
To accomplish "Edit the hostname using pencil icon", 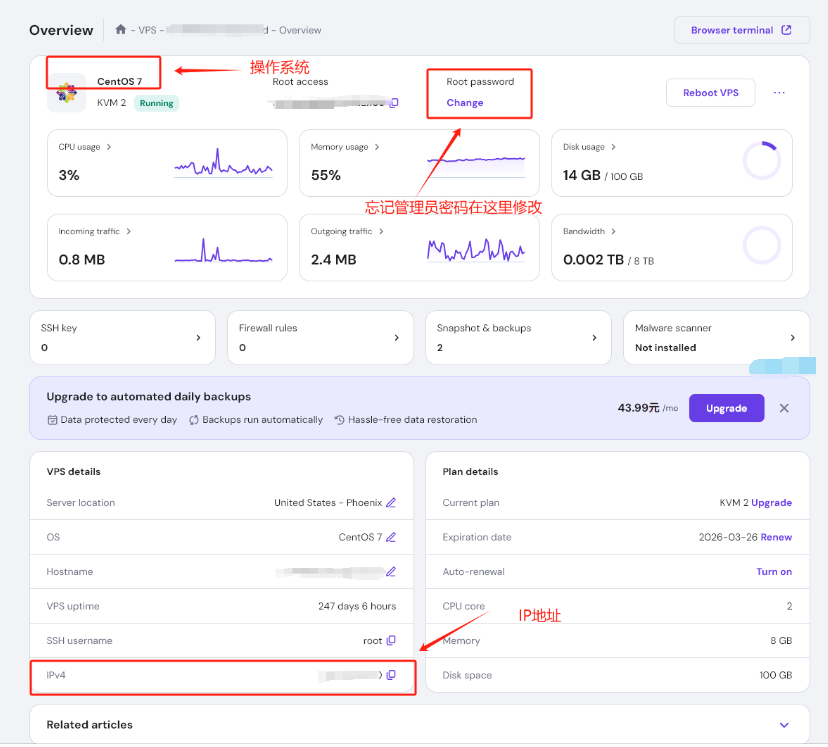I will [x=391, y=572].
